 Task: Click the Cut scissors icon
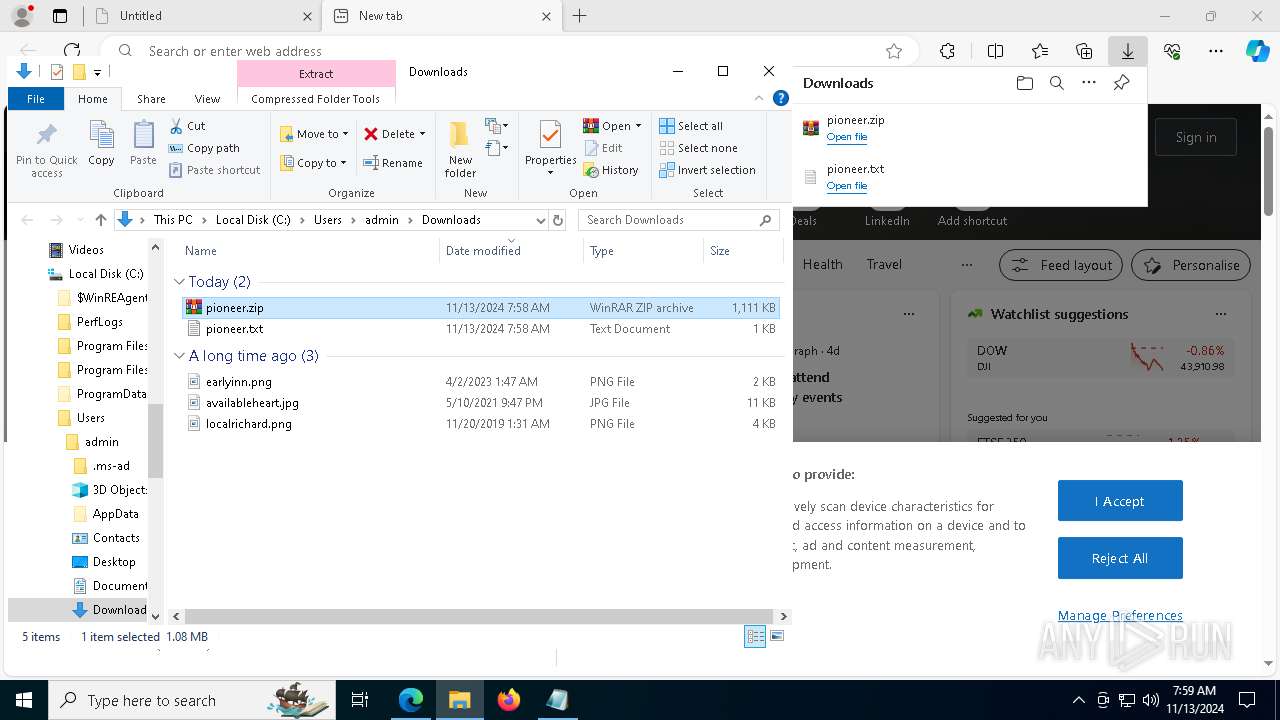tap(176, 126)
